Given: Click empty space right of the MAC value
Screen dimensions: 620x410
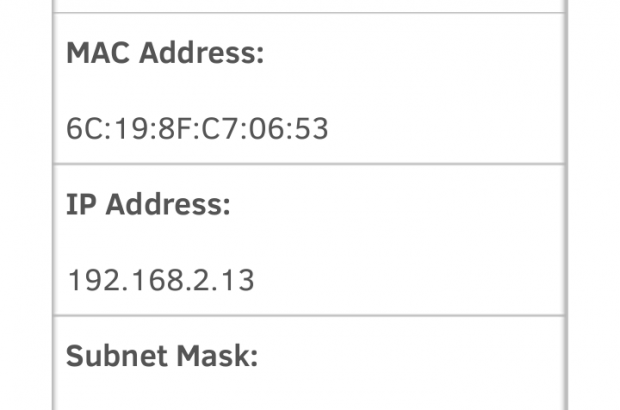Looking at the screenshot, I should [450, 129].
